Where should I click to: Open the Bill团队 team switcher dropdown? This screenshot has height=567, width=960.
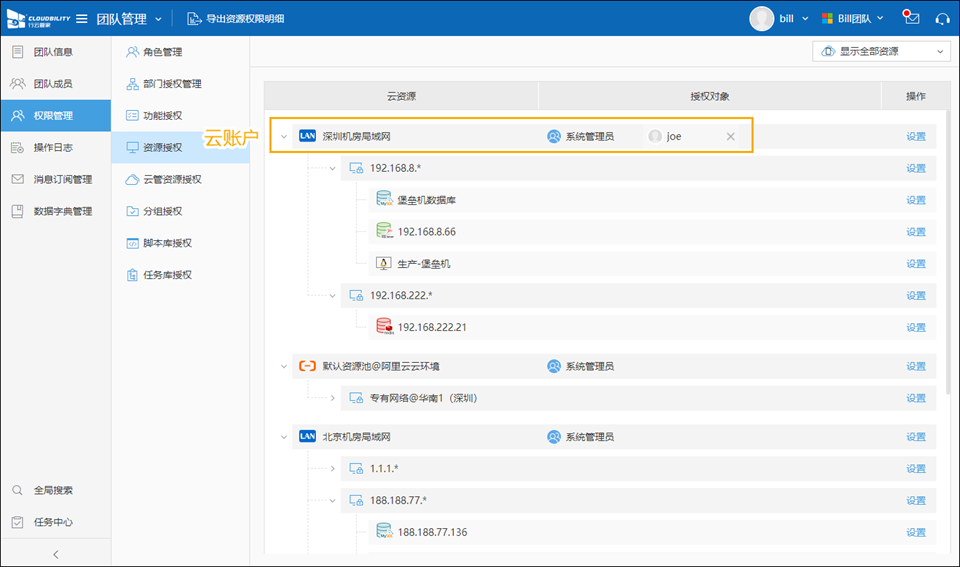tap(852, 18)
